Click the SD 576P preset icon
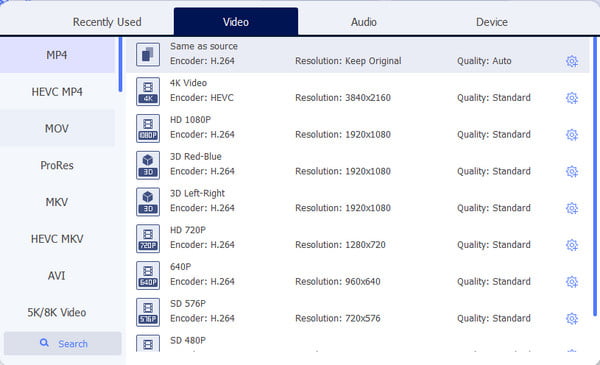The height and width of the screenshot is (365, 600). pyautogui.click(x=148, y=312)
